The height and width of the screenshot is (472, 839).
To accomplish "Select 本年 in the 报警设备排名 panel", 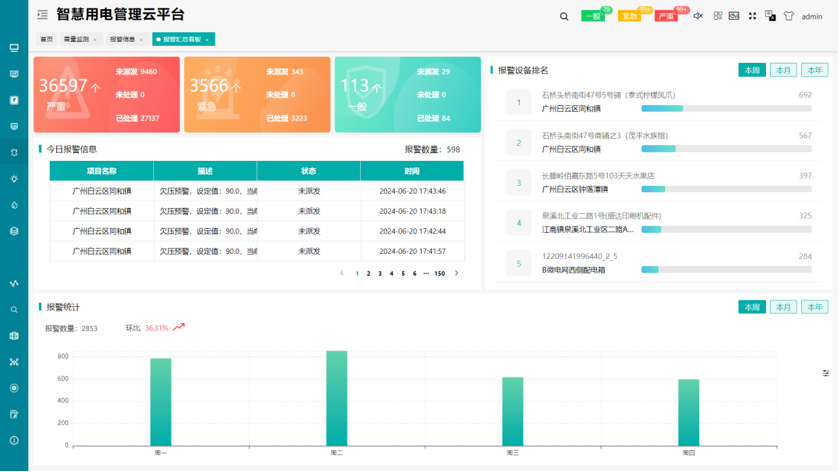I will coord(815,70).
